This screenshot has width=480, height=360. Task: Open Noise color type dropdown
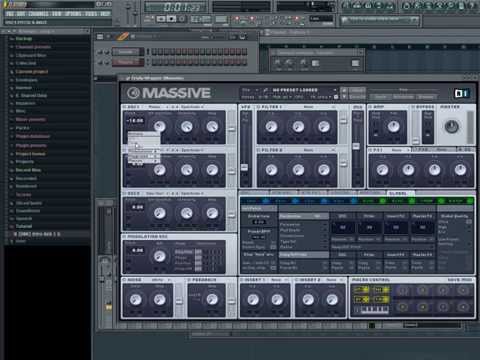pos(161,280)
